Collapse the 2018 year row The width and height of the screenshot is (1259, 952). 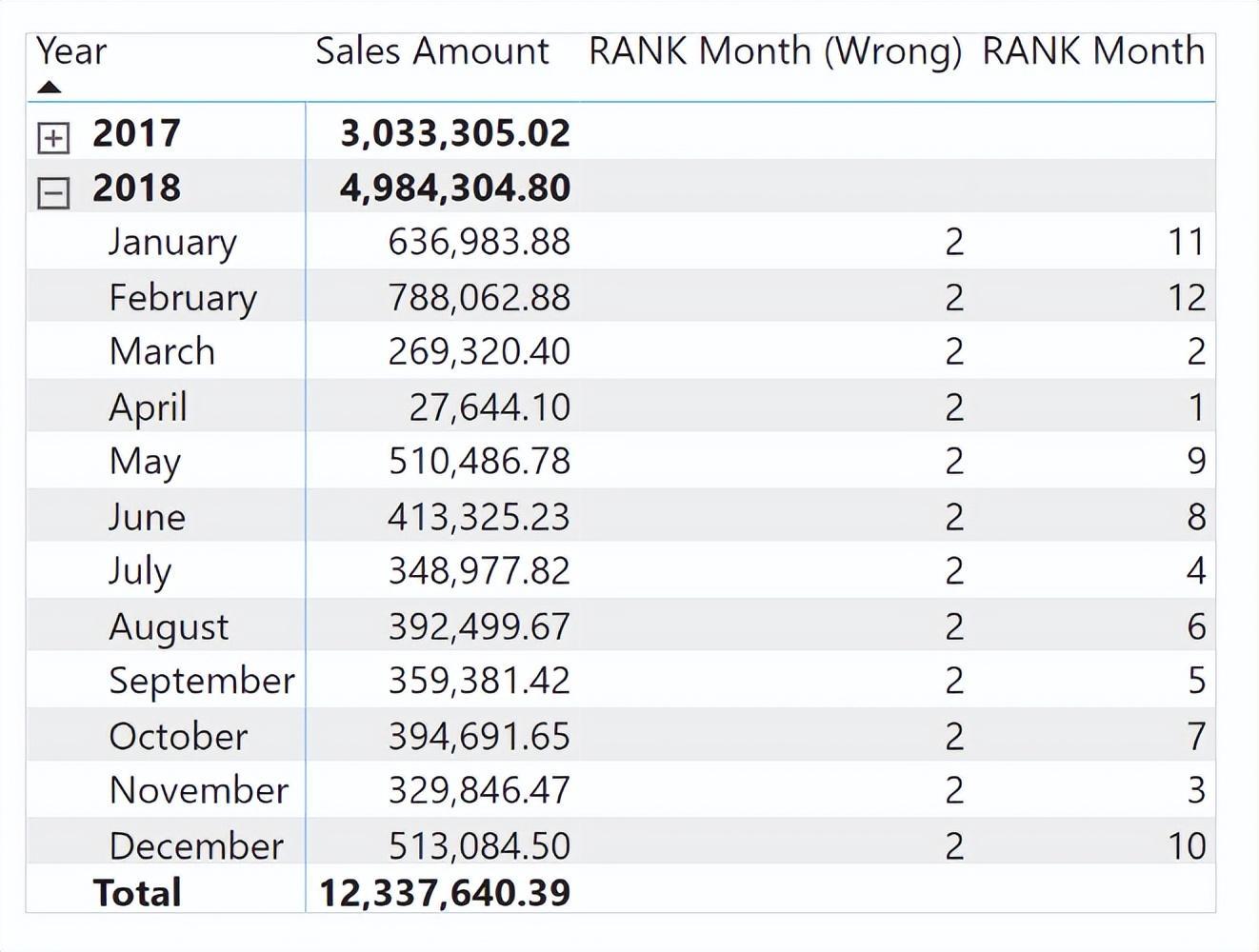[x=53, y=193]
